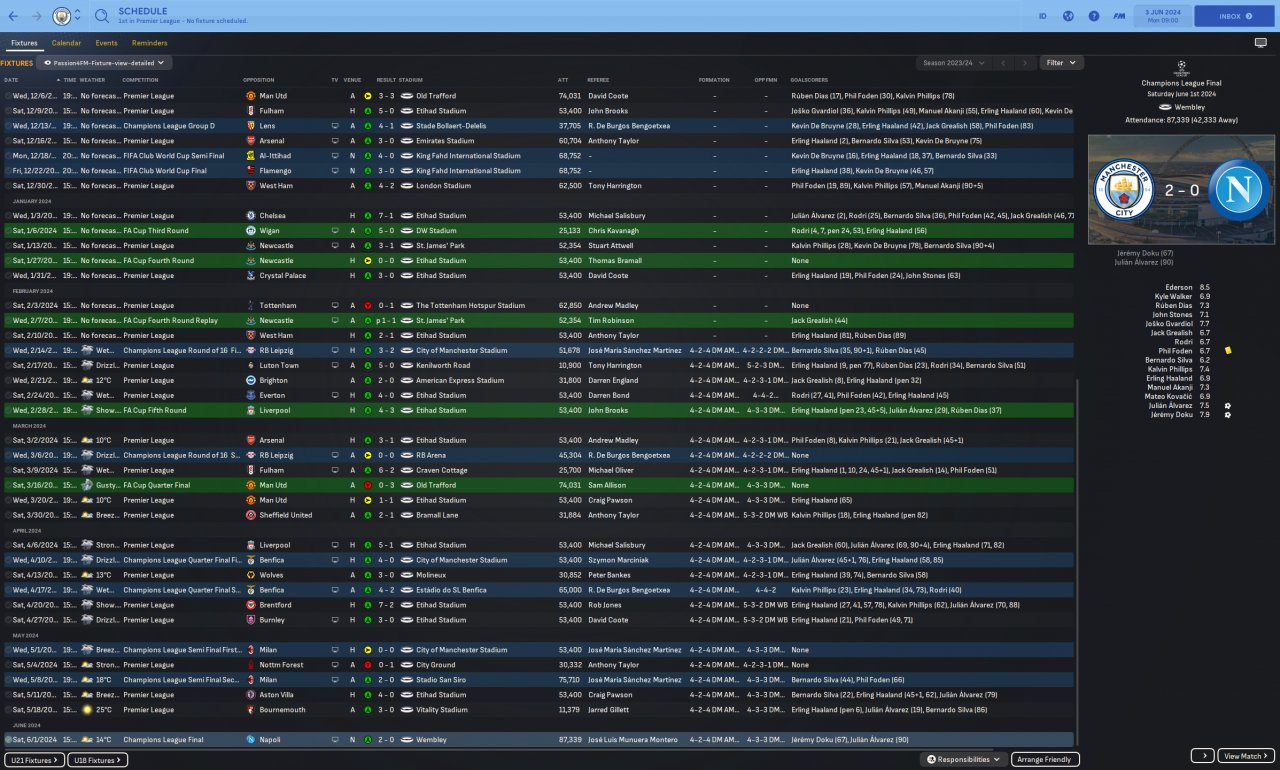This screenshot has height=770, width=1280.
Task: Switch to the Events tab
Action: pos(106,43)
